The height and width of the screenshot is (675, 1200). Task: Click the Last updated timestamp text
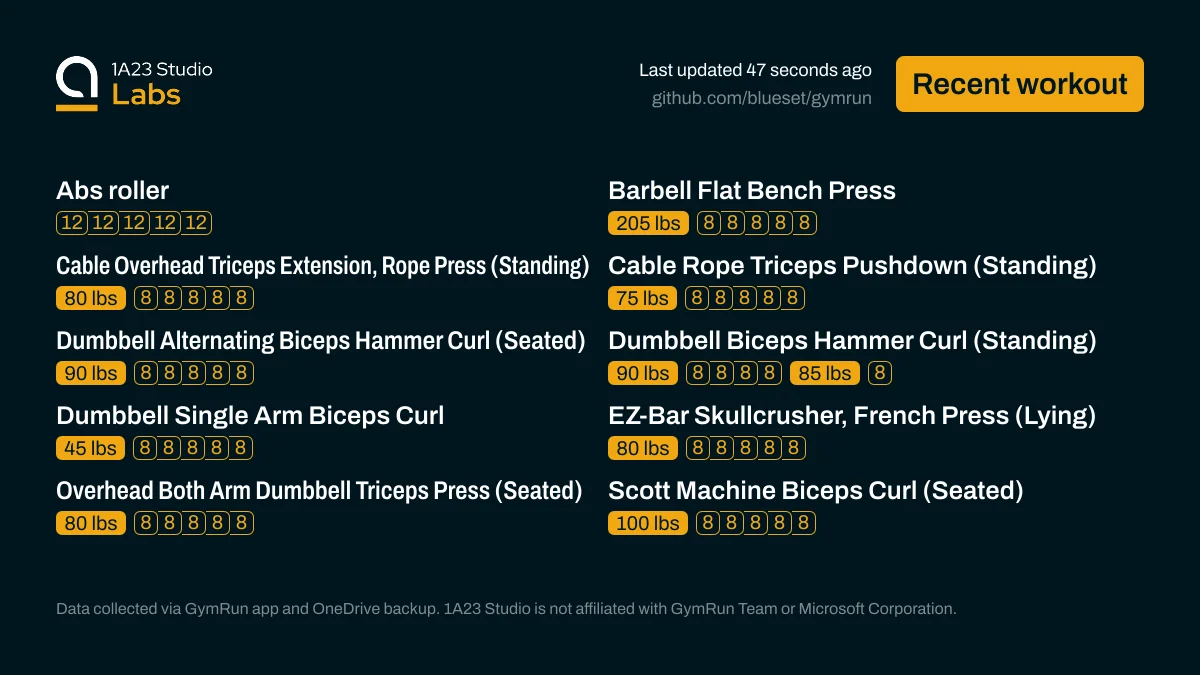(x=755, y=70)
